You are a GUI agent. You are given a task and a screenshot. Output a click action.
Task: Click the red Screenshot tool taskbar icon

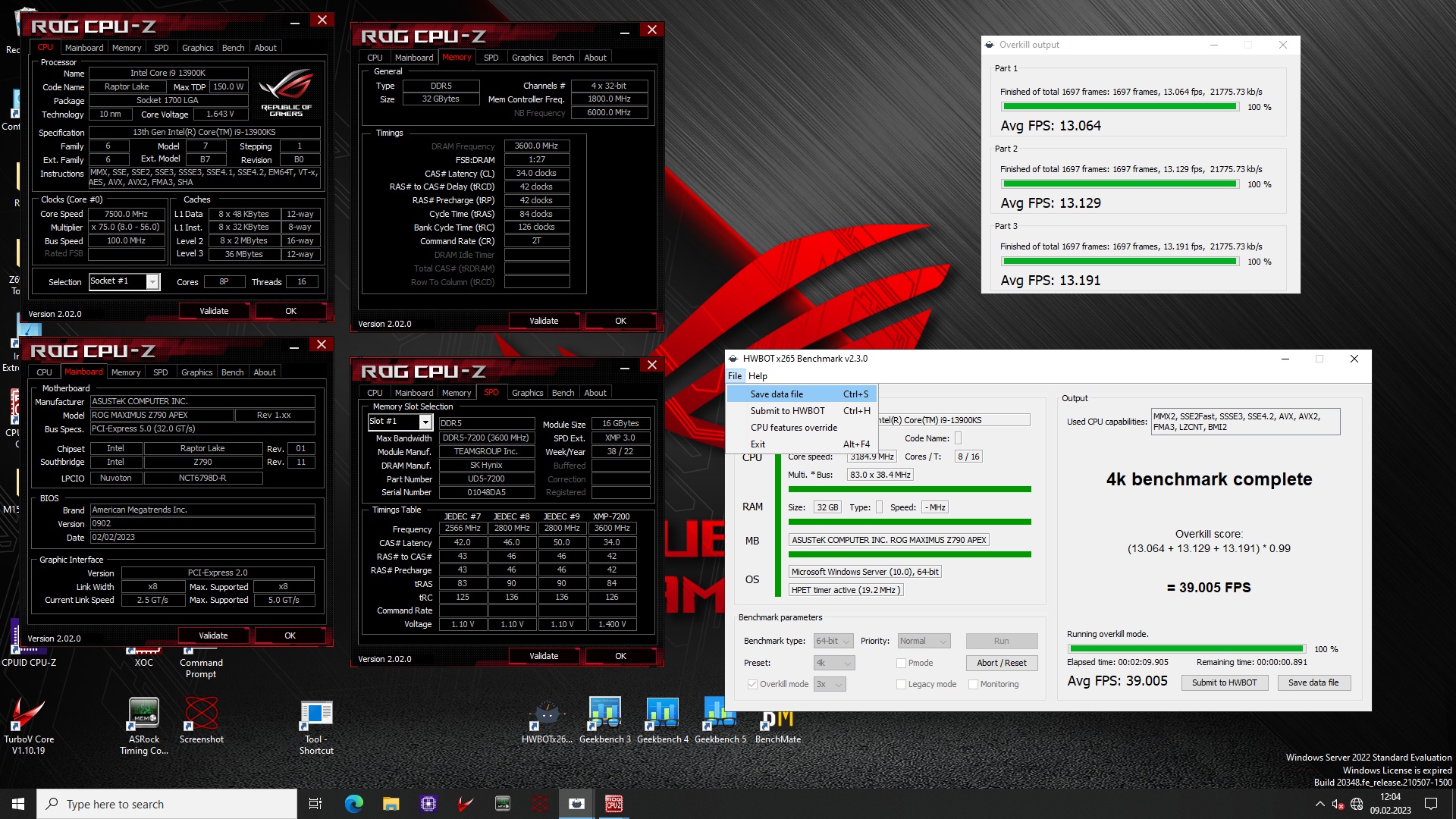coord(539,804)
